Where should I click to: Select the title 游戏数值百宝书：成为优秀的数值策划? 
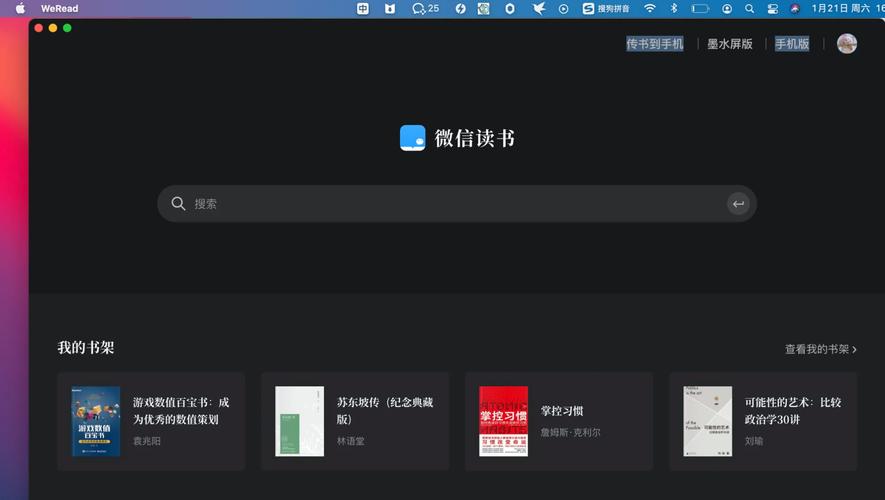[181, 411]
